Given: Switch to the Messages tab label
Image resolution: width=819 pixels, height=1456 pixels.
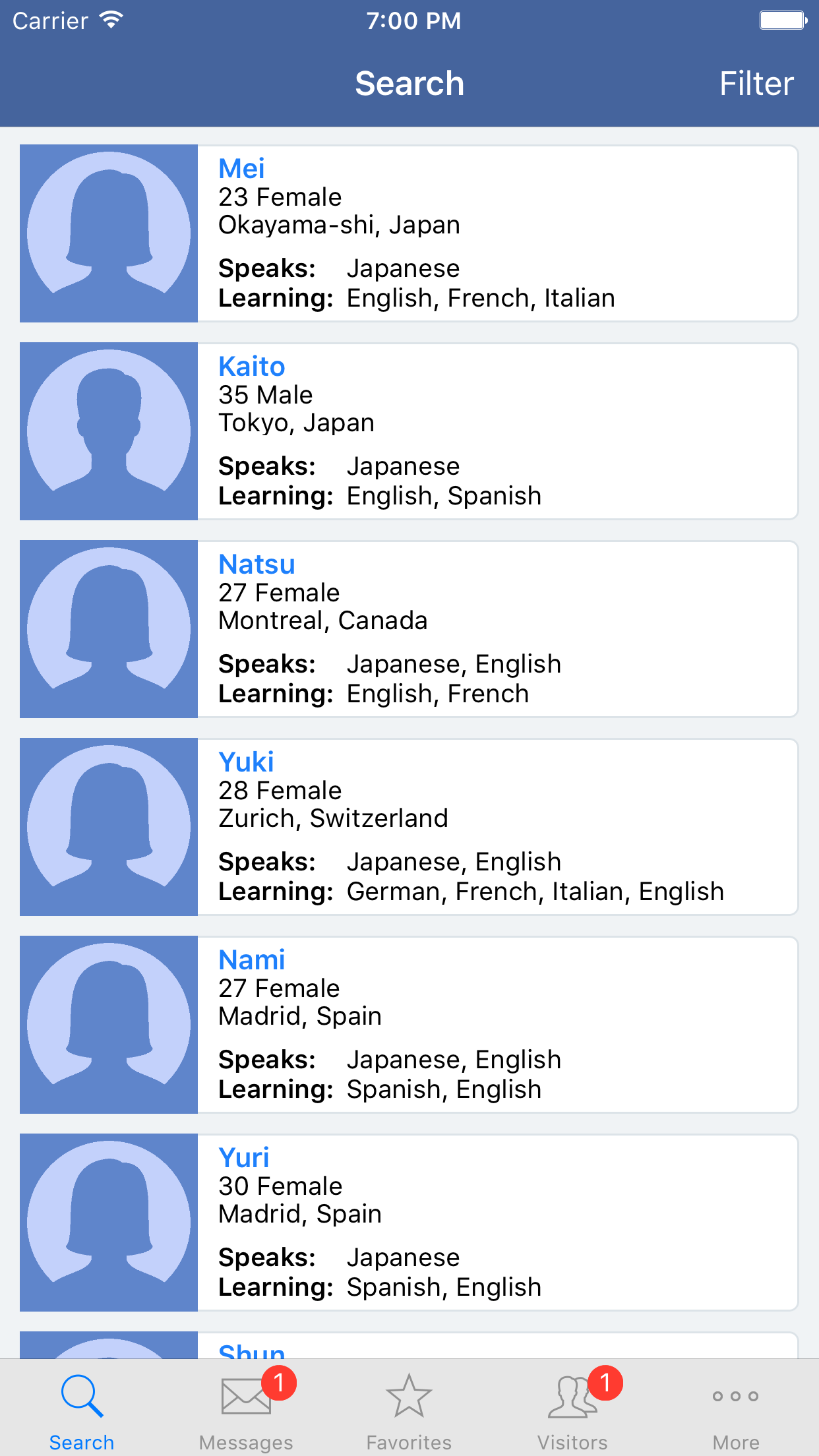Looking at the screenshot, I should click(x=245, y=1442).
